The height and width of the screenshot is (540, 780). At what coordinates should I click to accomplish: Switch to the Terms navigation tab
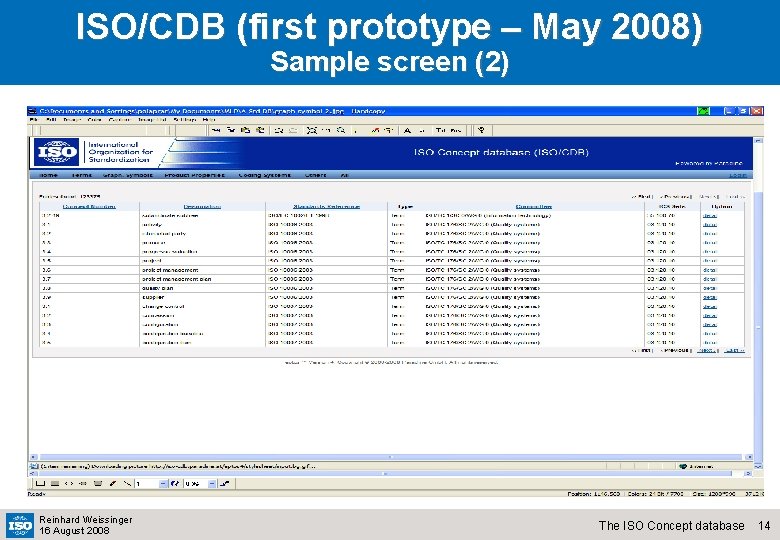click(82, 175)
